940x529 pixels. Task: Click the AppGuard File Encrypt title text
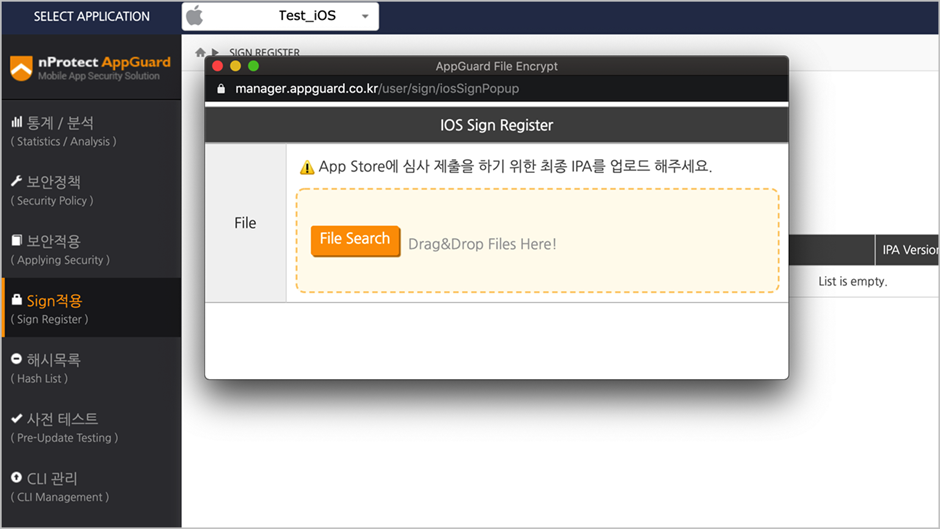coord(496,66)
